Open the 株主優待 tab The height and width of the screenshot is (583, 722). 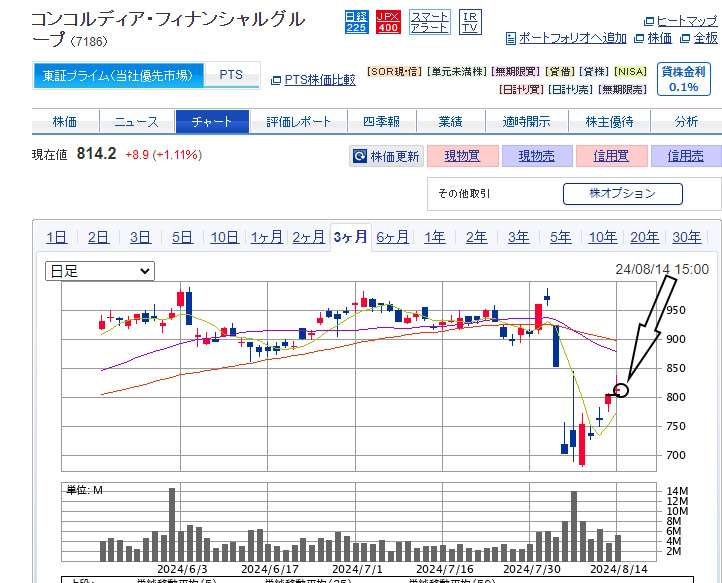pos(609,122)
